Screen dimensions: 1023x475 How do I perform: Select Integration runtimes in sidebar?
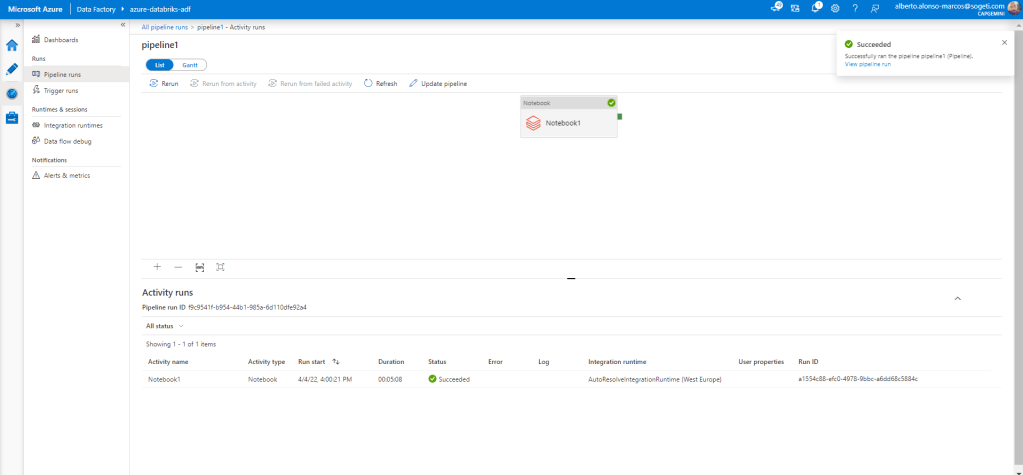click(72, 125)
